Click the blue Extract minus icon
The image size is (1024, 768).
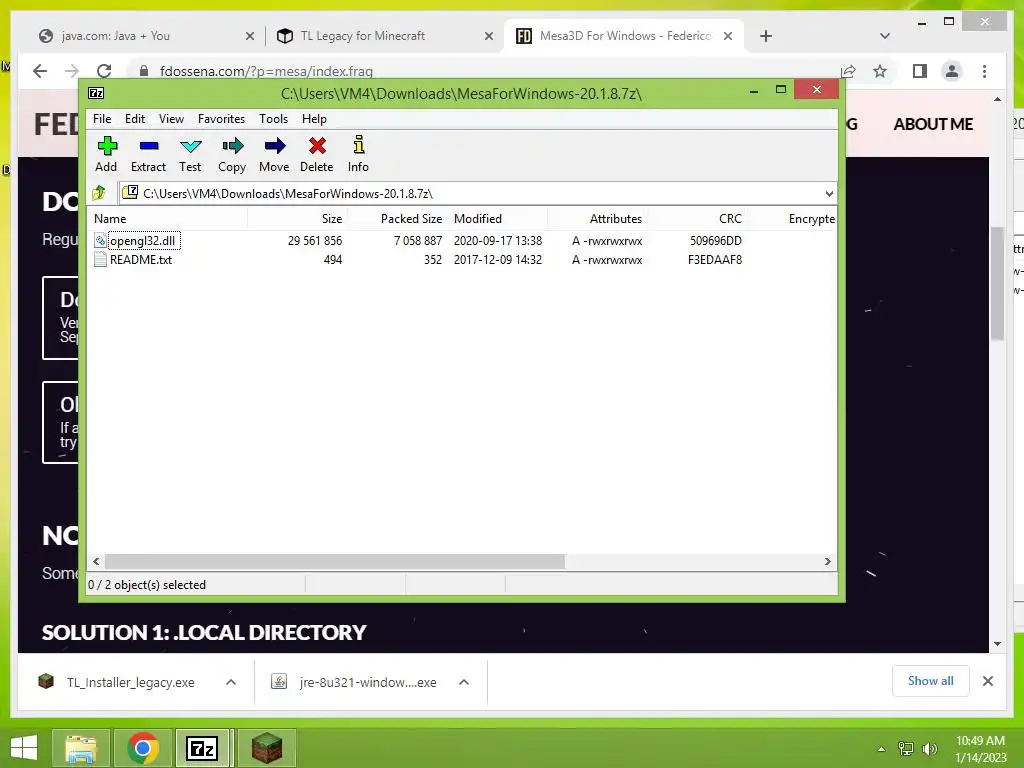click(x=149, y=146)
